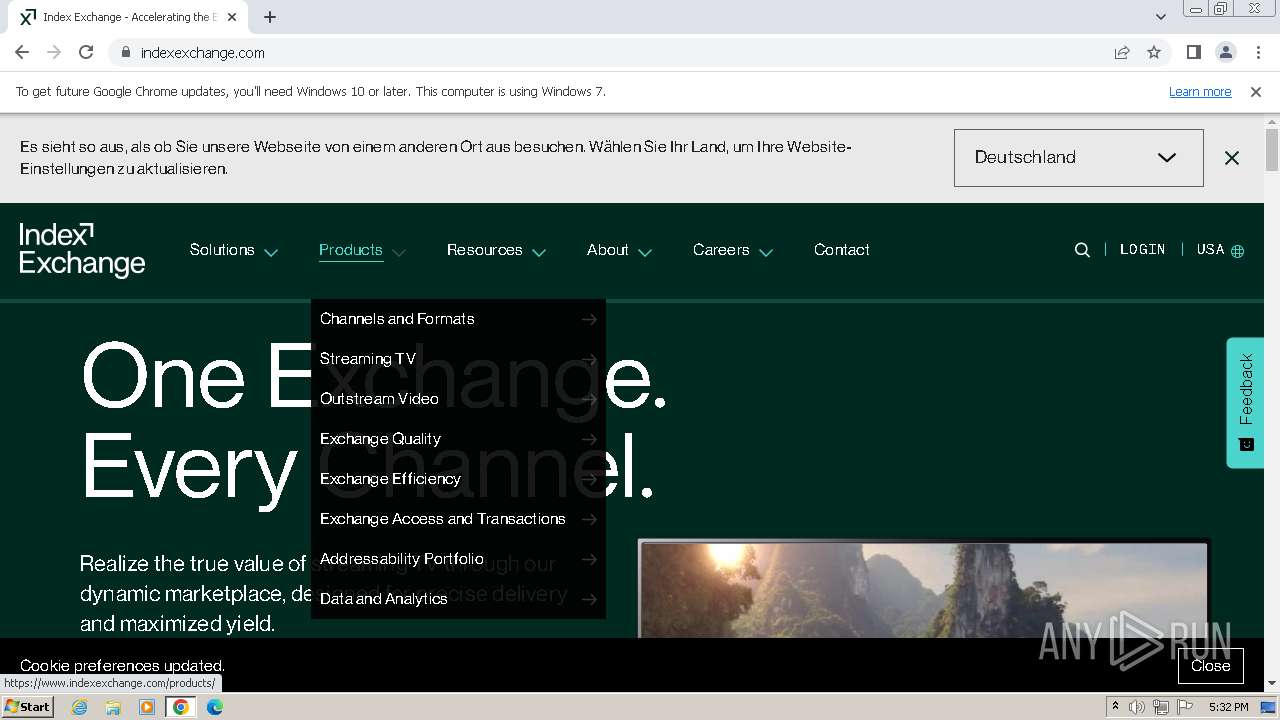Show the tab search dropdown arrow

pyautogui.click(x=1160, y=17)
